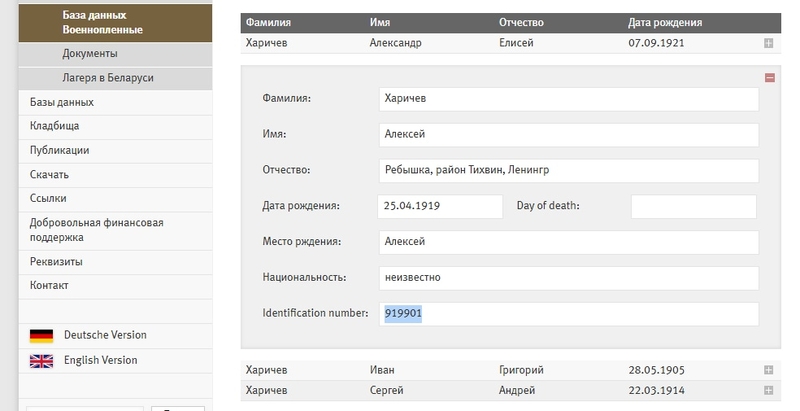The height and width of the screenshot is (411, 800).
Task: Open the Кладбища page
Action: (x=55, y=126)
